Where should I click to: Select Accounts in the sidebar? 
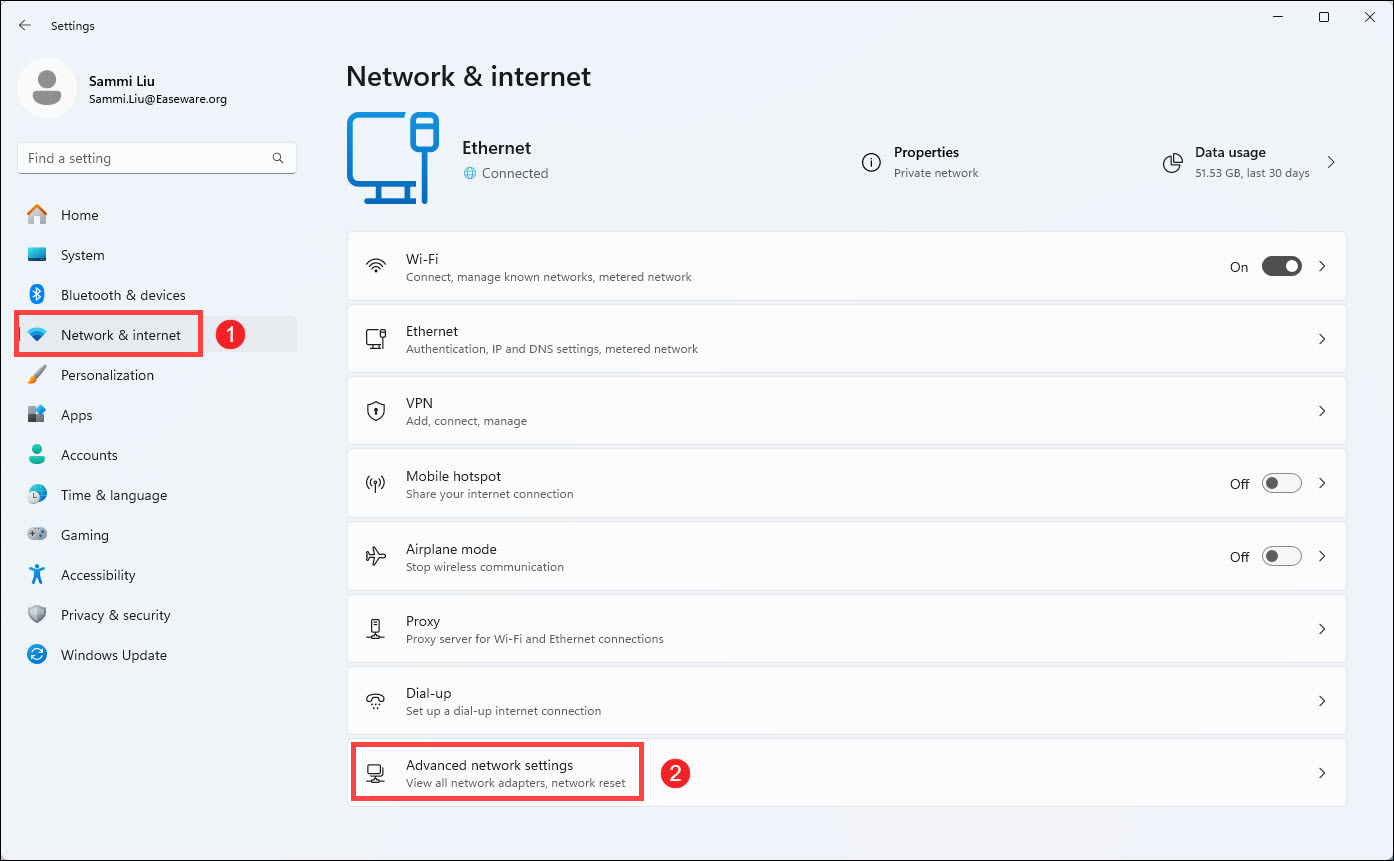click(x=89, y=455)
